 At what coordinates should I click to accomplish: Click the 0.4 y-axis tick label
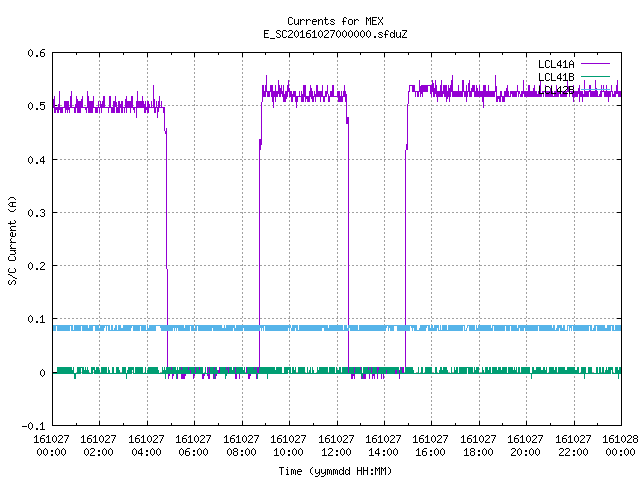[x=37, y=160]
